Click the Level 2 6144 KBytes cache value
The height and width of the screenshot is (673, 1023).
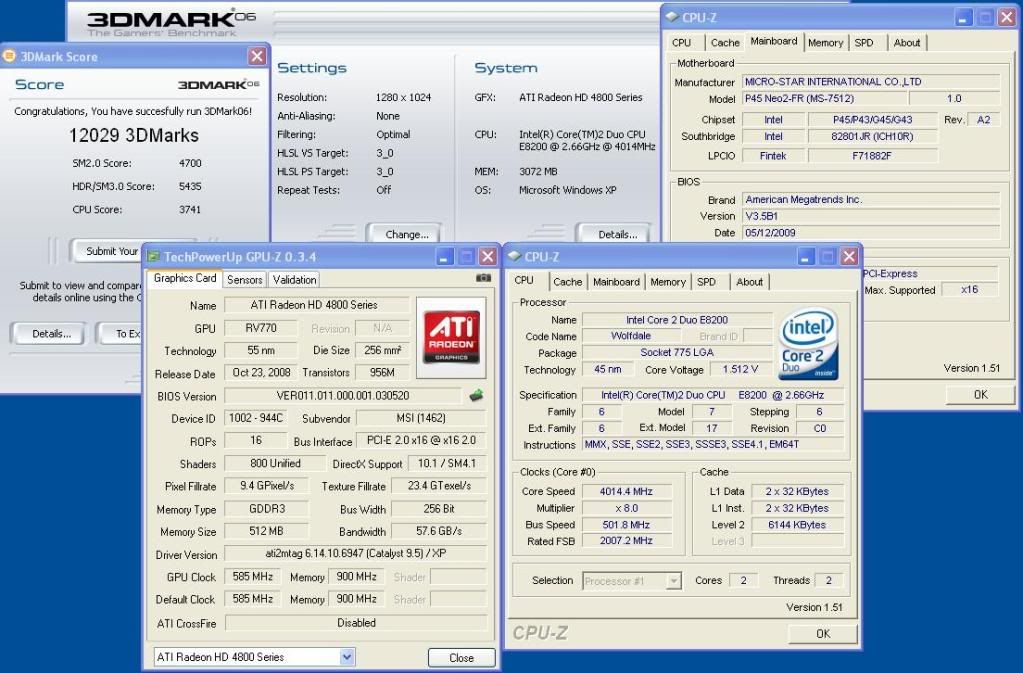[797, 524]
